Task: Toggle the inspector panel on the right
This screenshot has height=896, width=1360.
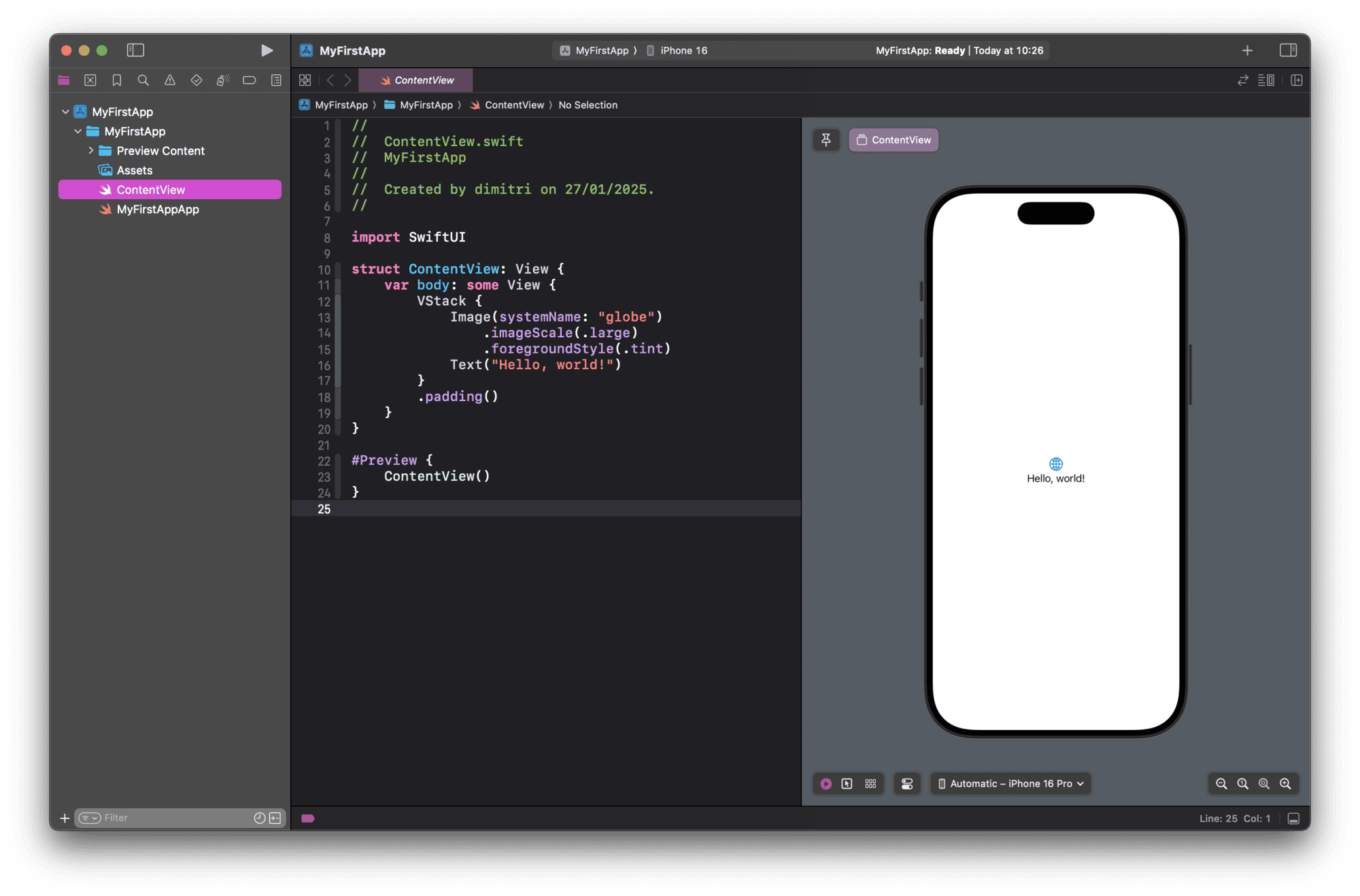Action: click(1288, 50)
